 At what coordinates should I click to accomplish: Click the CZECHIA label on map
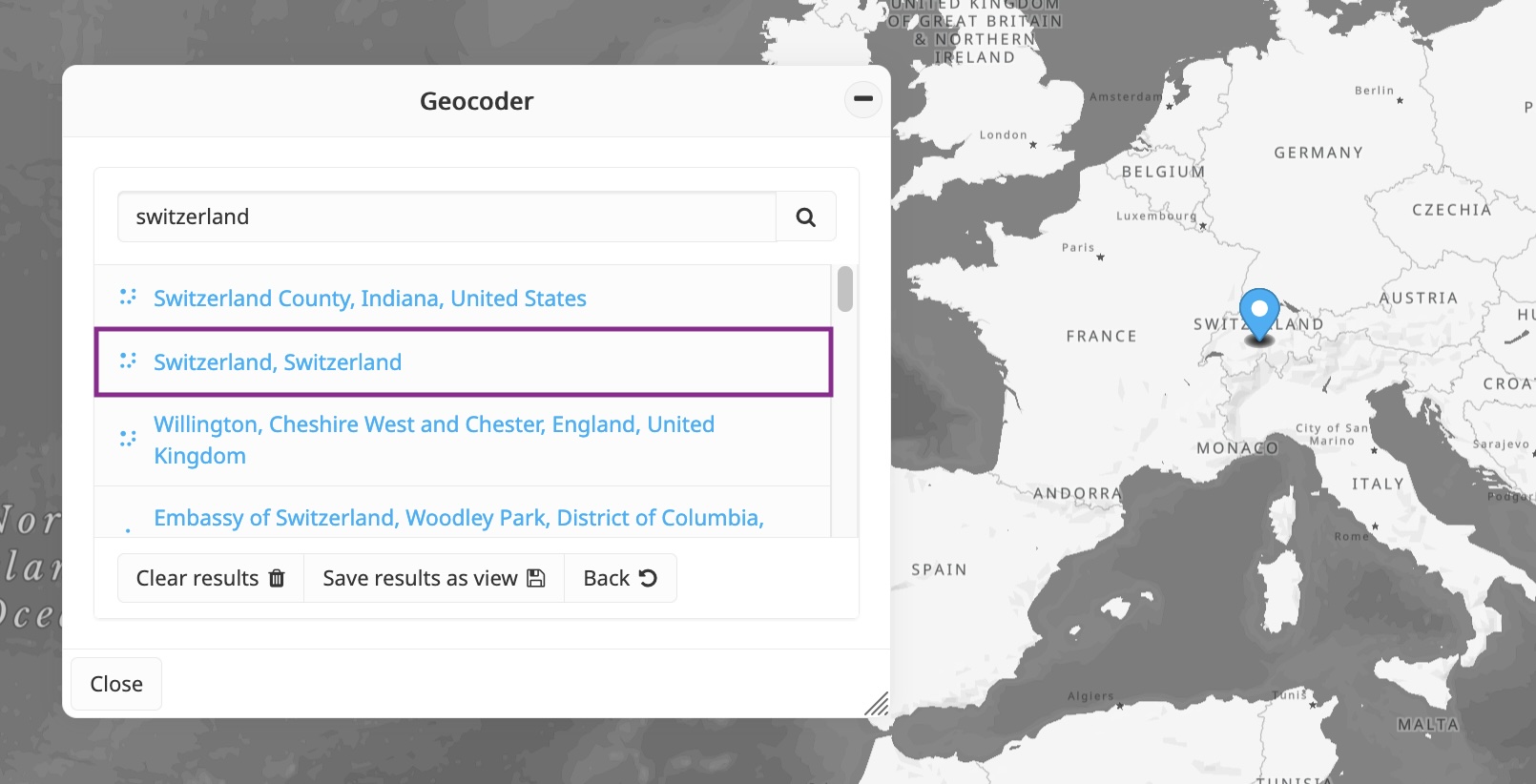point(1451,210)
